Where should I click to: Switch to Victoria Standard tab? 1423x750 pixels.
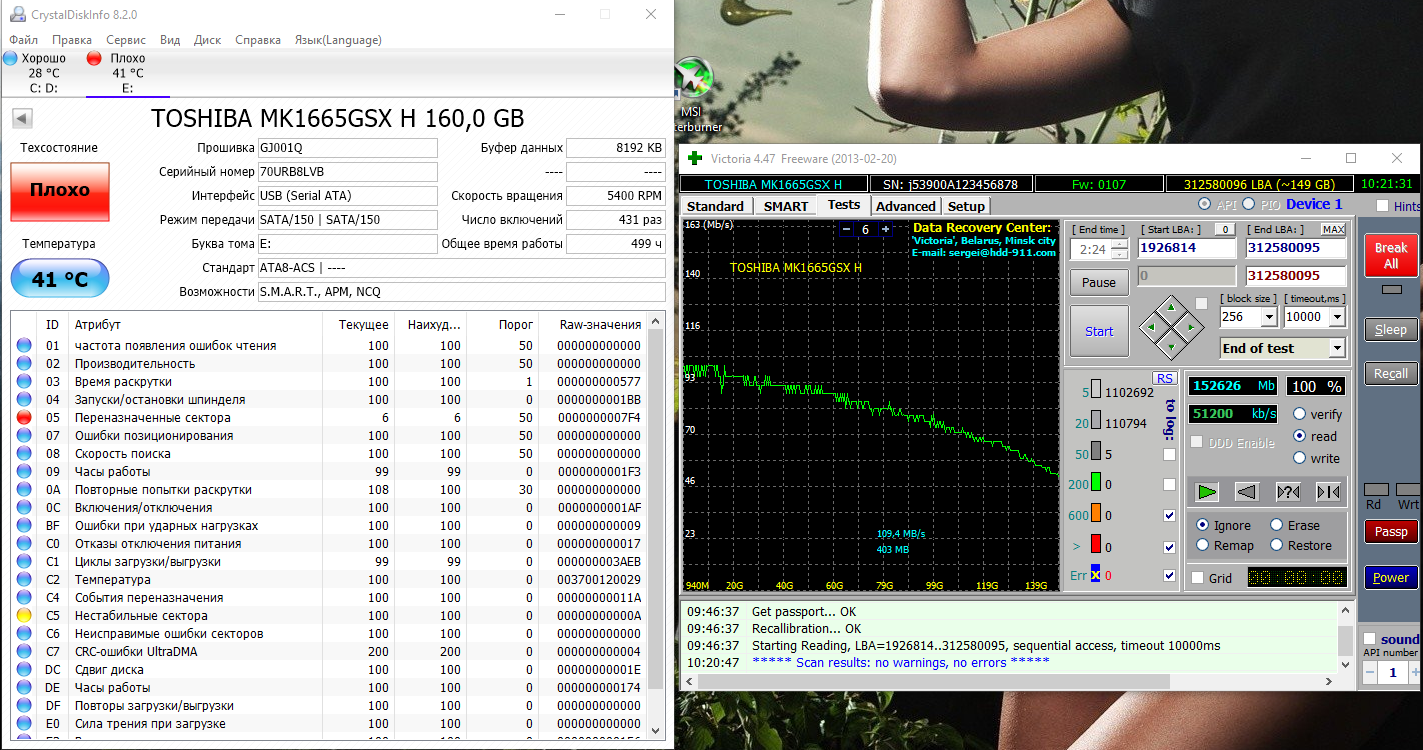tap(715, 206)
